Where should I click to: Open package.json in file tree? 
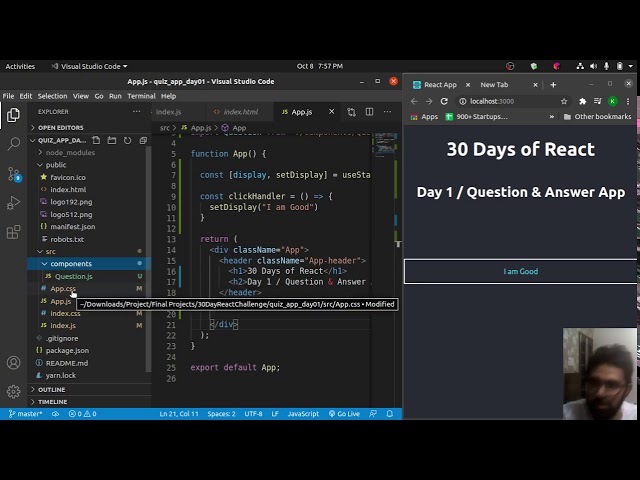tap(67, 351)
